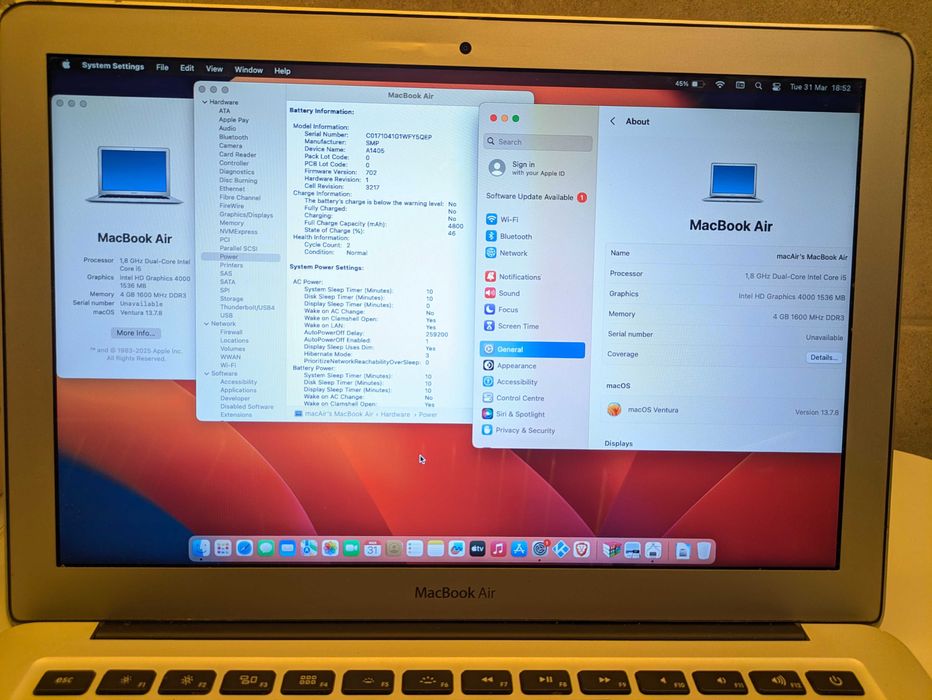This screenshot has width=932, height=700.
Task: Open the Trash in the Dock
Action: point(704,551)
